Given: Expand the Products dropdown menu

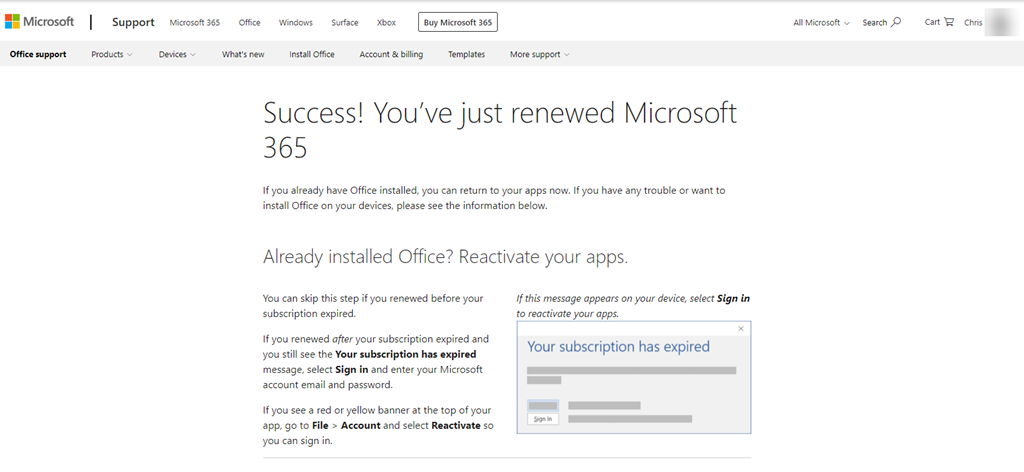Looking at the screenshot, I should point(112,54).
